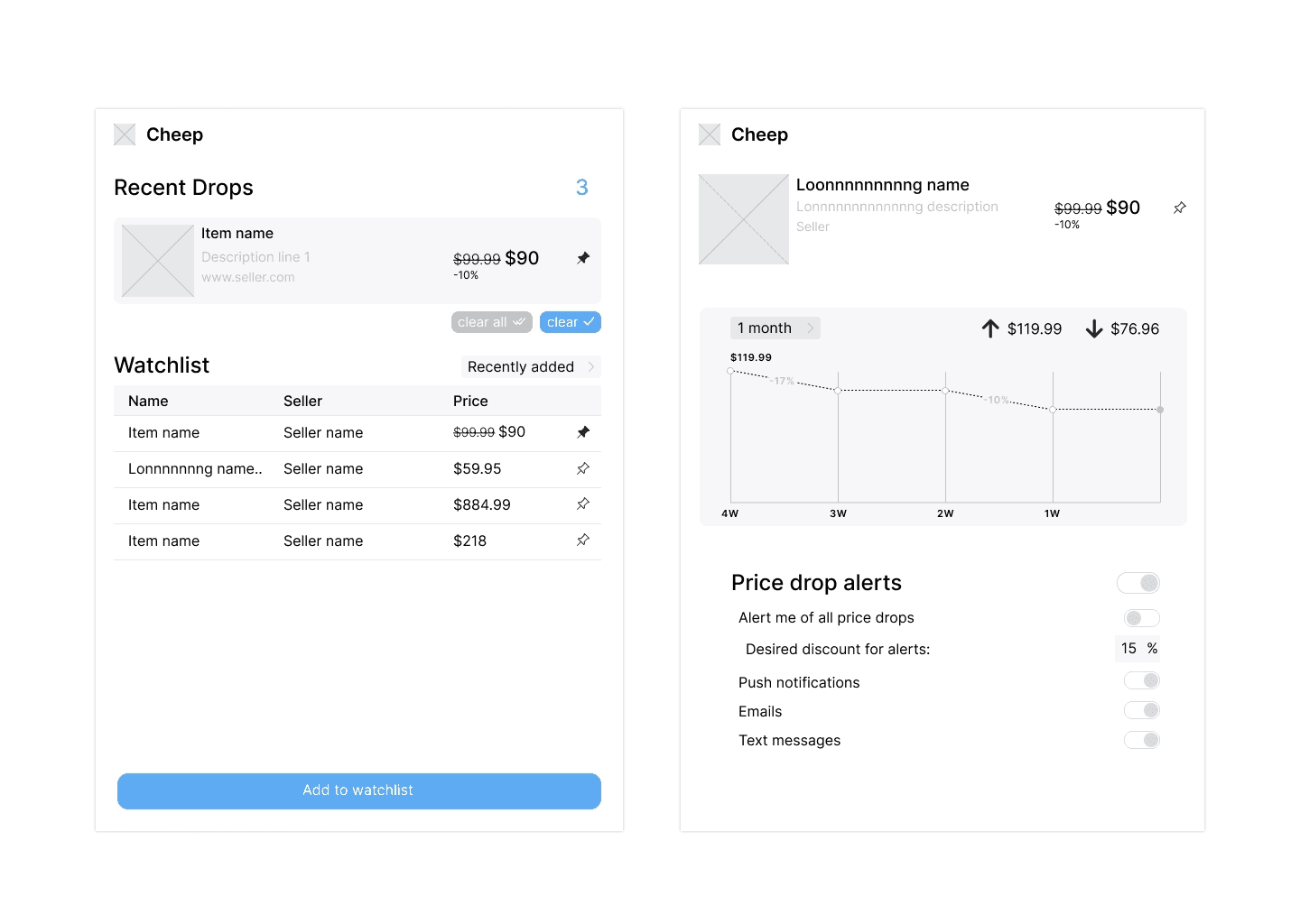Click the Cheep logo in the left panel
The image size is (1300, 924).
point(125,134)
